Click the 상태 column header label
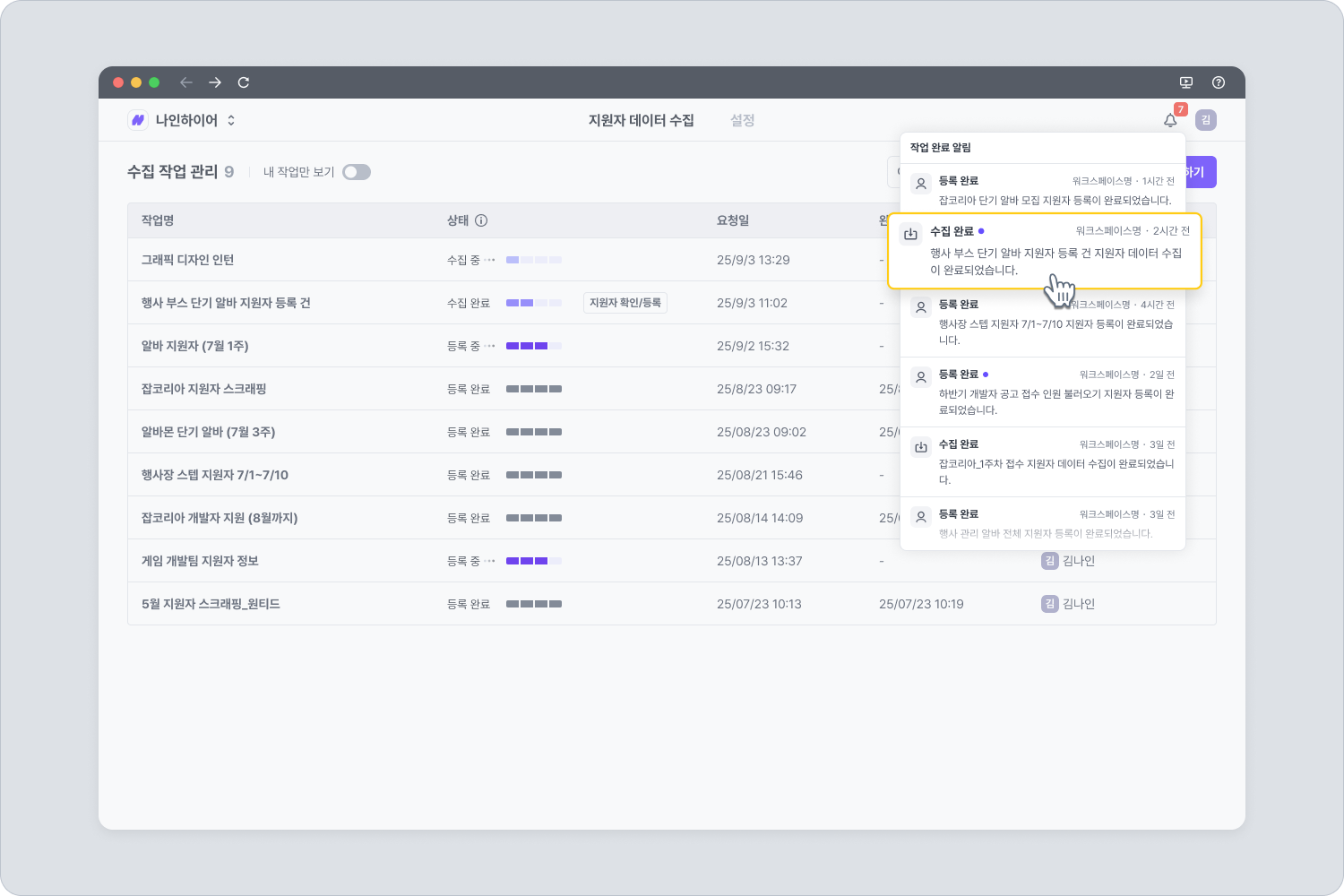This screenshot has height=896, width=1344. coord(458,220)
